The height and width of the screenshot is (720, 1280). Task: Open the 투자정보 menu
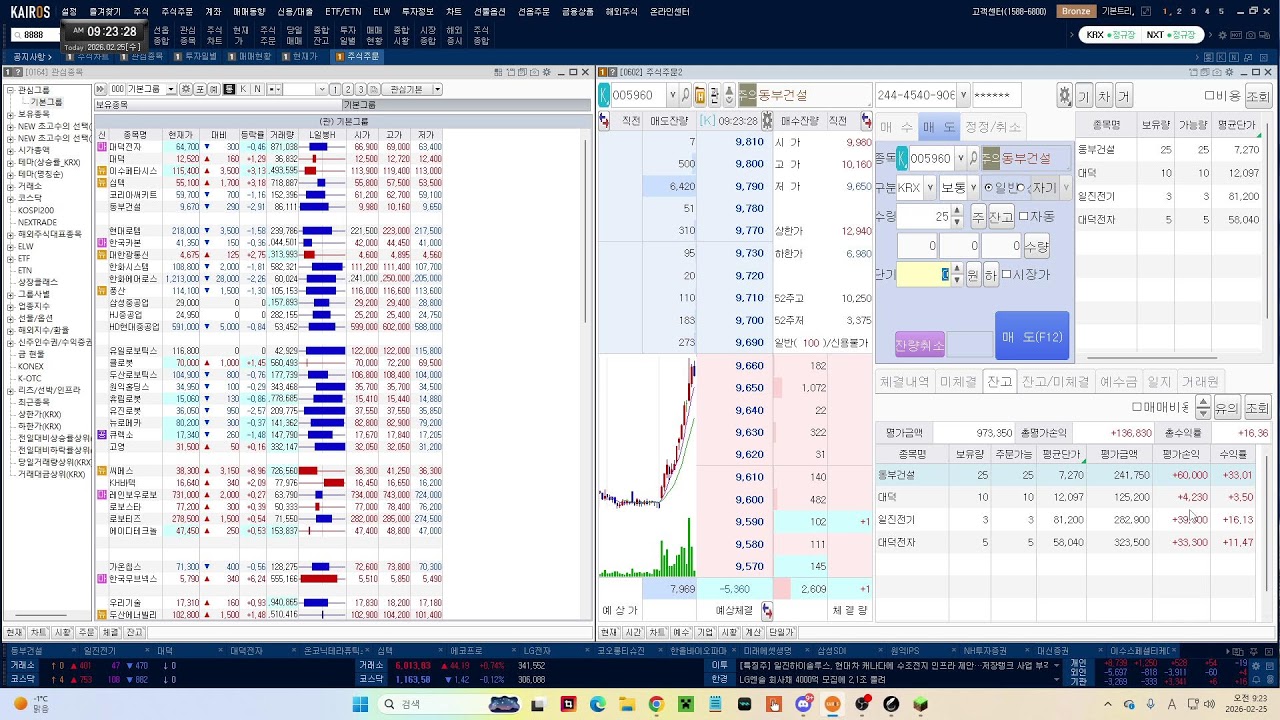click(x=418, y=11)
